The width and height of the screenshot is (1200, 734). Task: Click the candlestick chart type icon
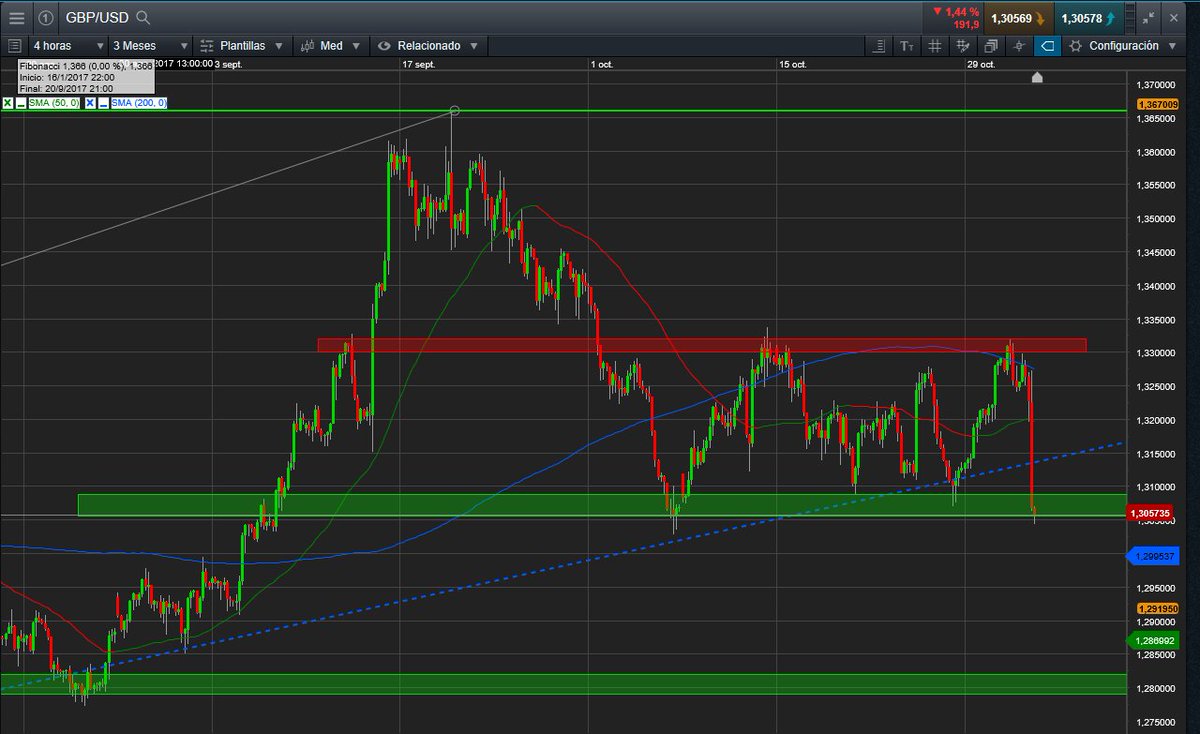pos(306,46)
